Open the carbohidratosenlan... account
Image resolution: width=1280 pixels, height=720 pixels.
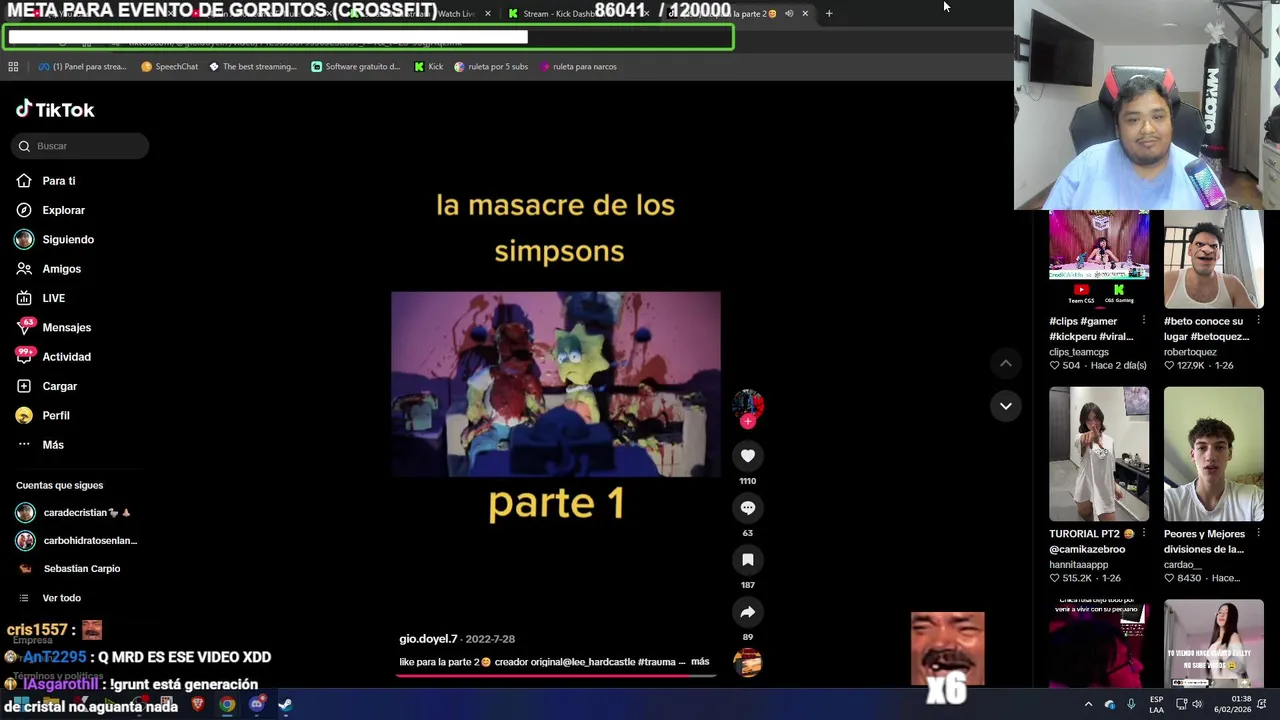point(77,541)
